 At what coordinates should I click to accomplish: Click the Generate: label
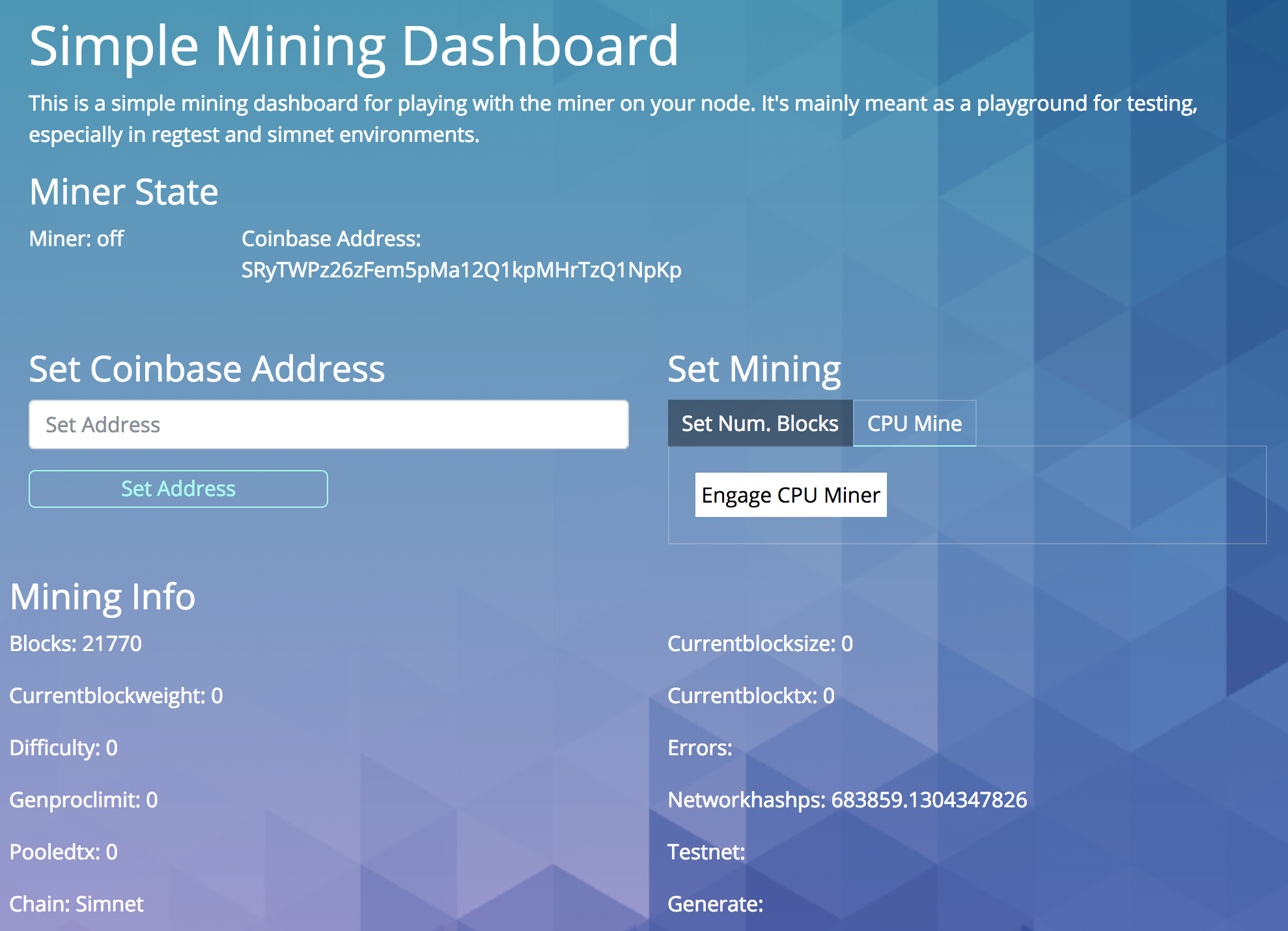click(715, 904)
